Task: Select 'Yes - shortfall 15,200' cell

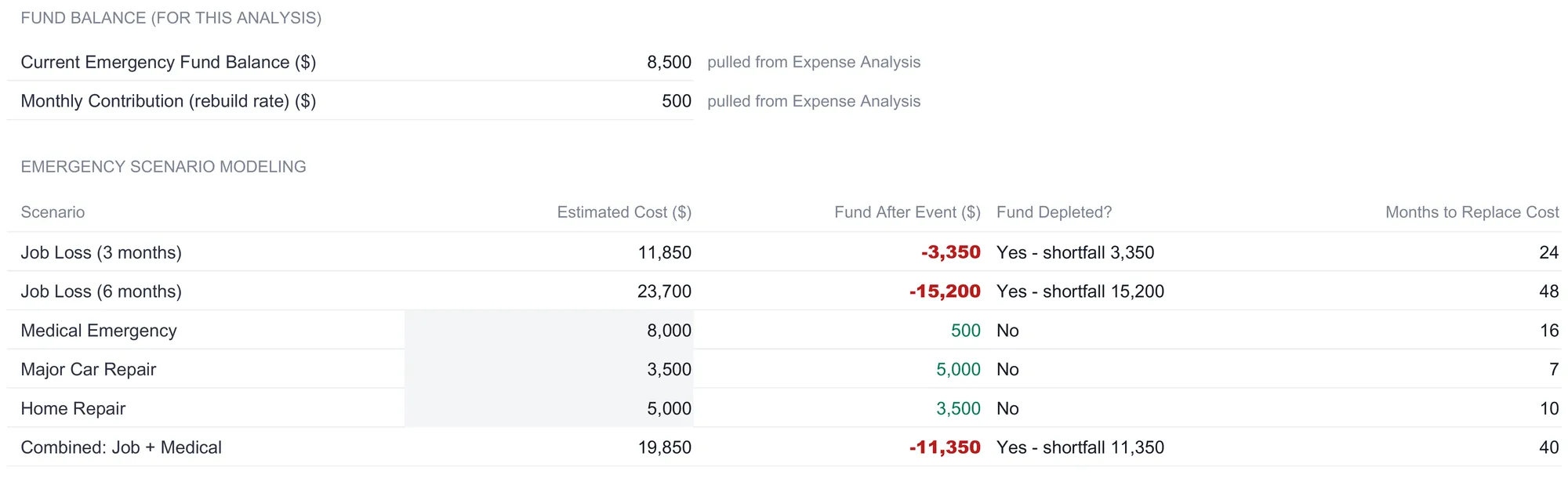Action: (x=1080, y=292)
